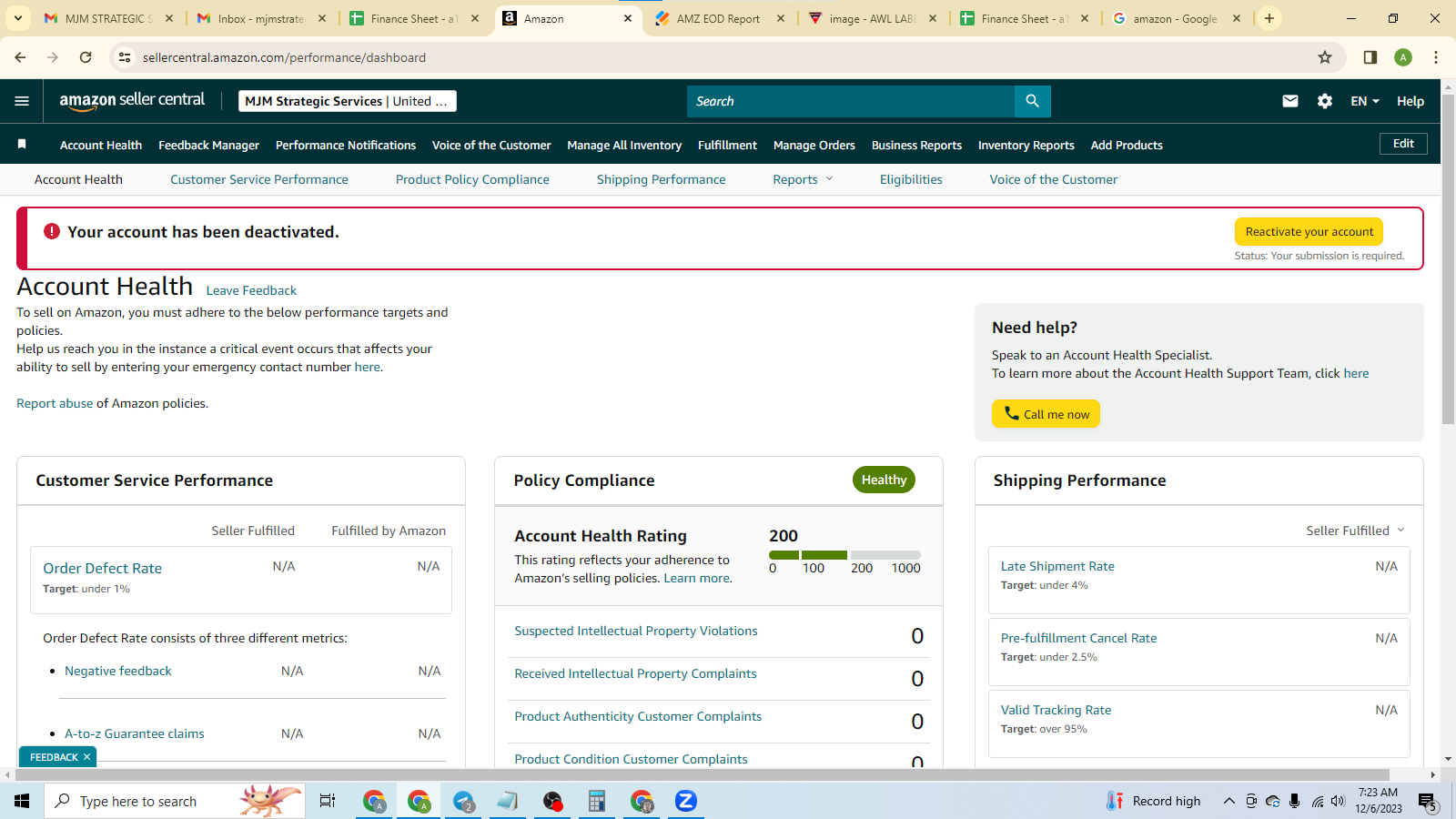Screen dimensions: 1456x819
Task: Switch to the AMZ EOD Report tab
Action: (719, 18)
